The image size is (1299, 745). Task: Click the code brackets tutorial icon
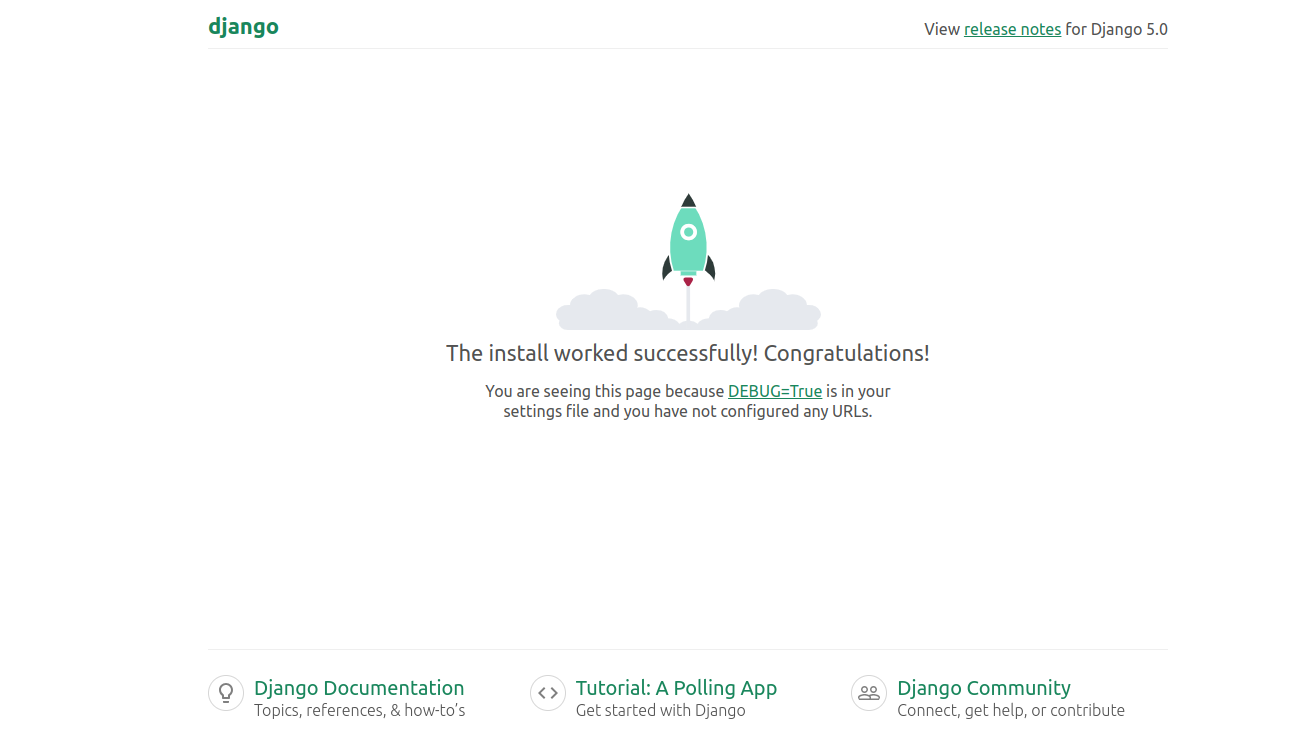(x=548, y=693)
